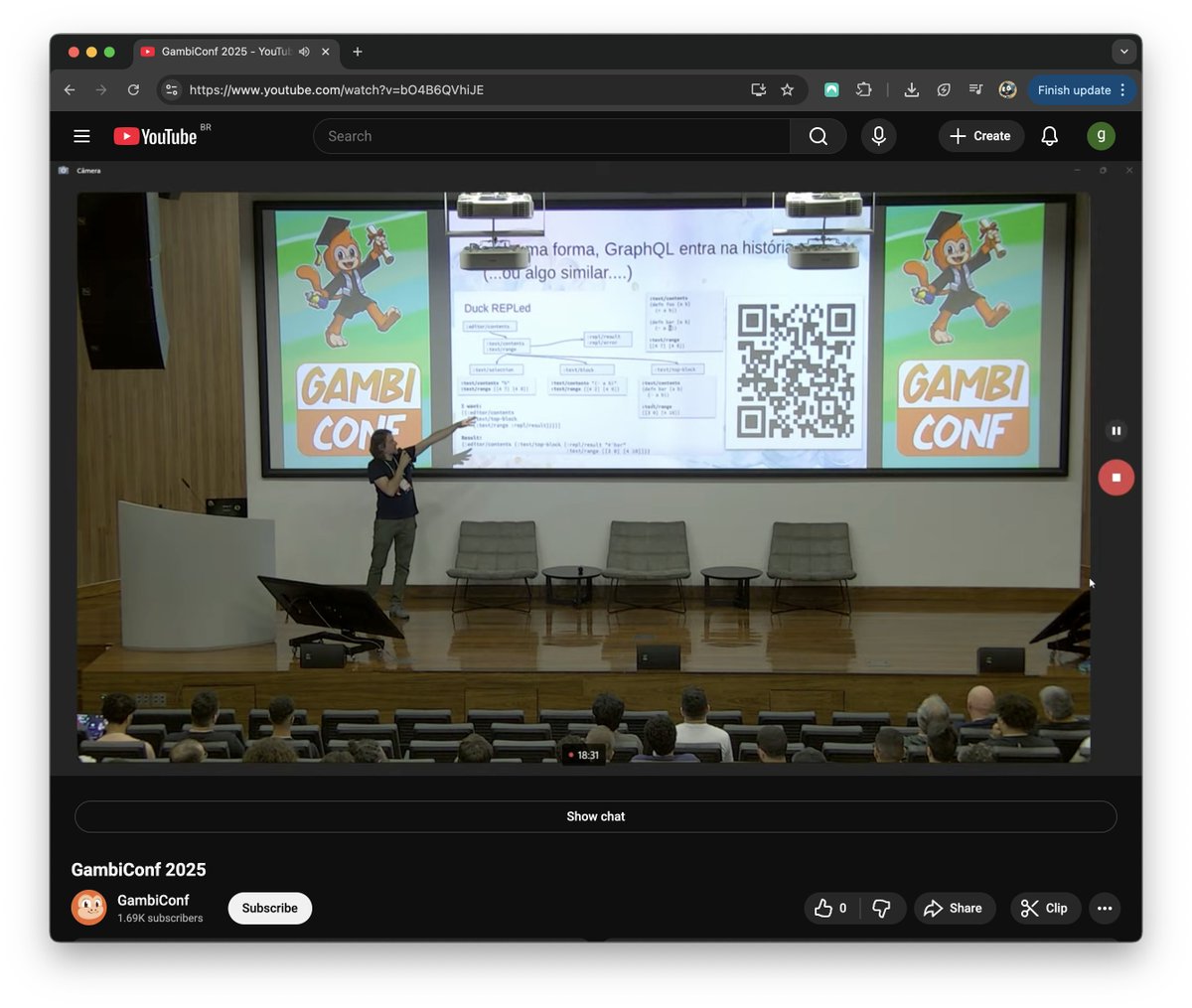
Task: Expand the Show chat panel
Action: pyautogui.click(x=596, y=816)
